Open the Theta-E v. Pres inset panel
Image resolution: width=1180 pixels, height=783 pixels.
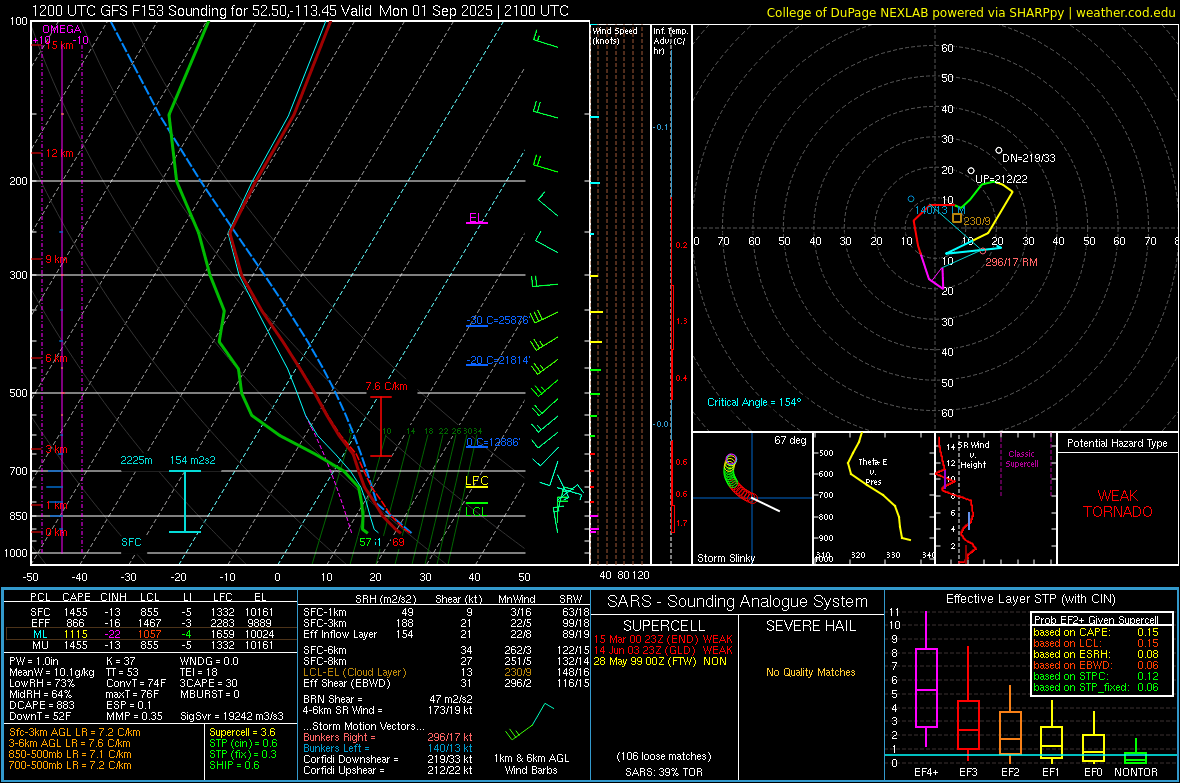coord(874,498)
